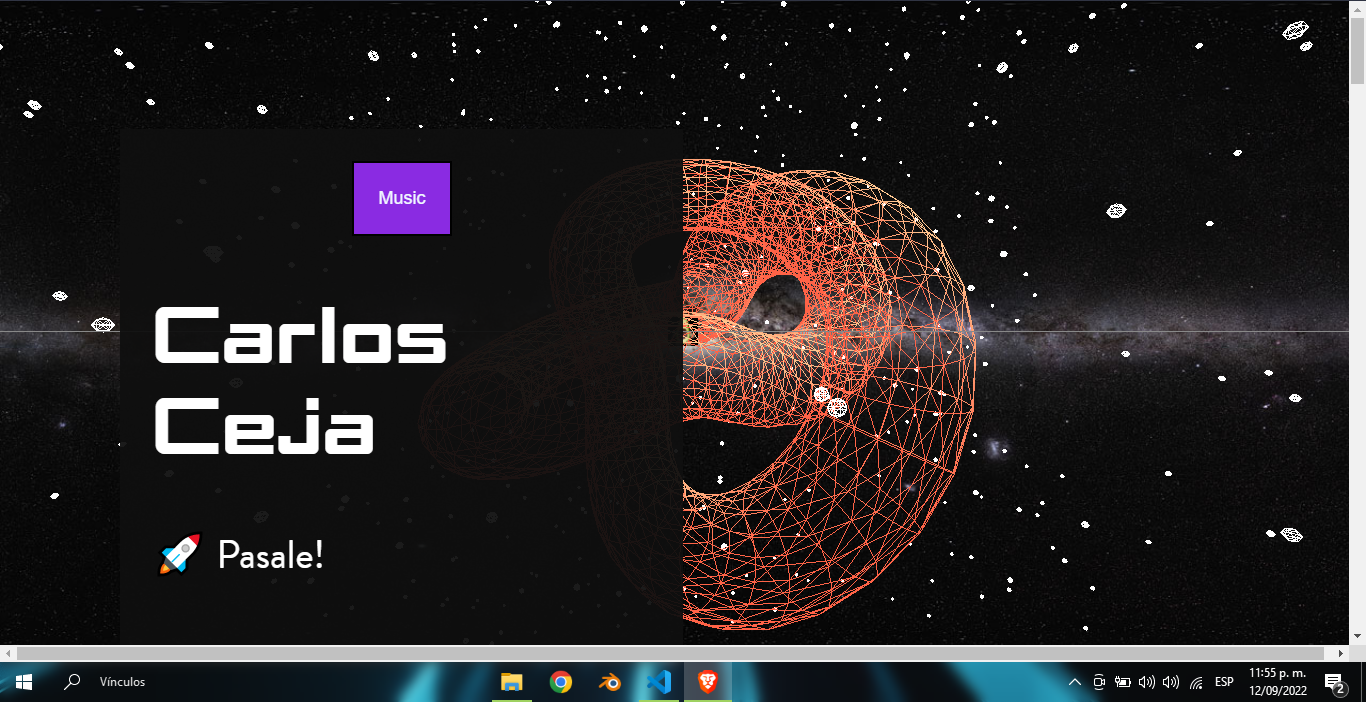Open the ESP language switcher
The height and width of the screenshot is (702, 1366).
tap(1222, 682)
